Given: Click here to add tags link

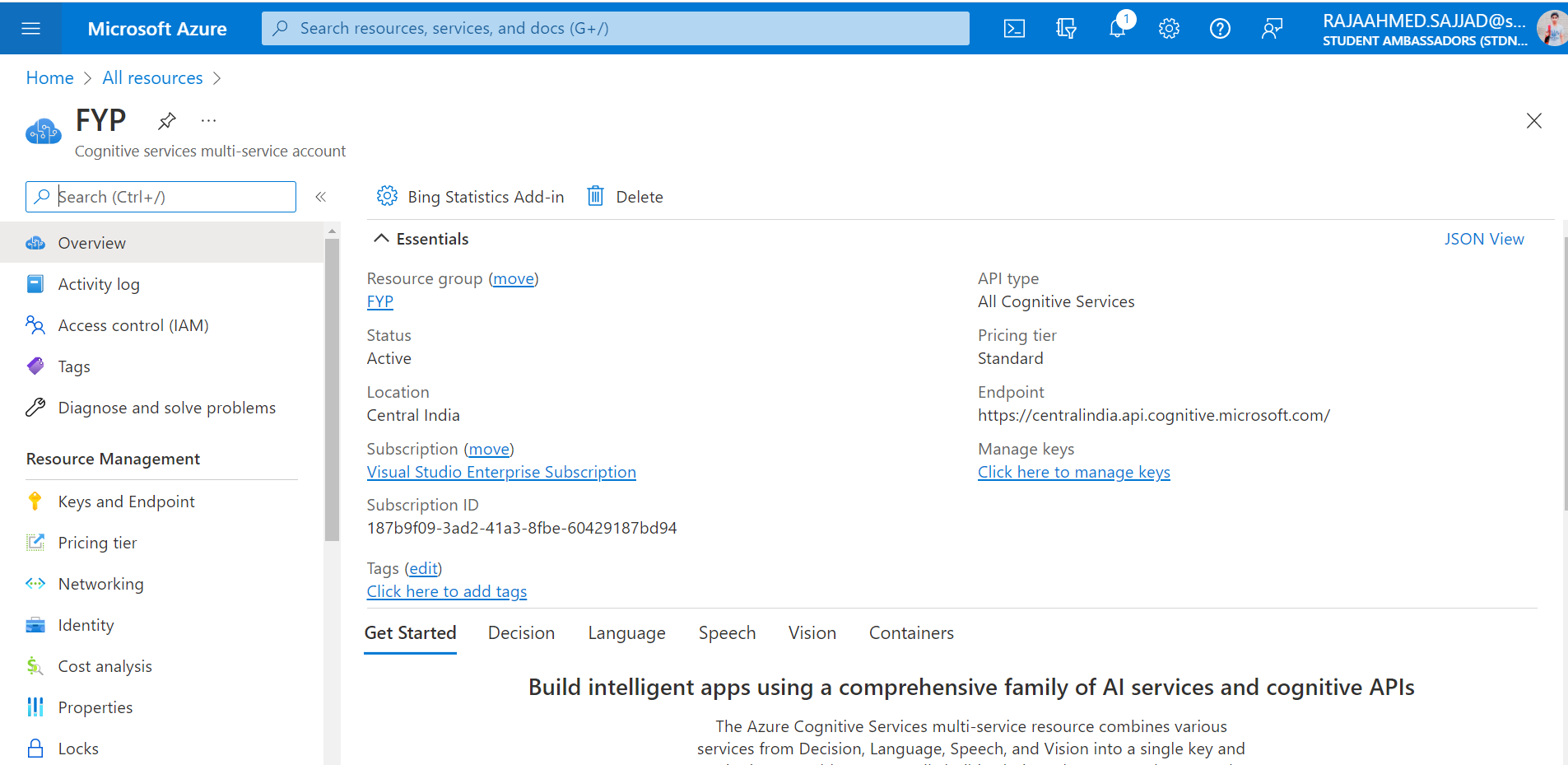Looking at the screenshot, I should click(446, 591).
